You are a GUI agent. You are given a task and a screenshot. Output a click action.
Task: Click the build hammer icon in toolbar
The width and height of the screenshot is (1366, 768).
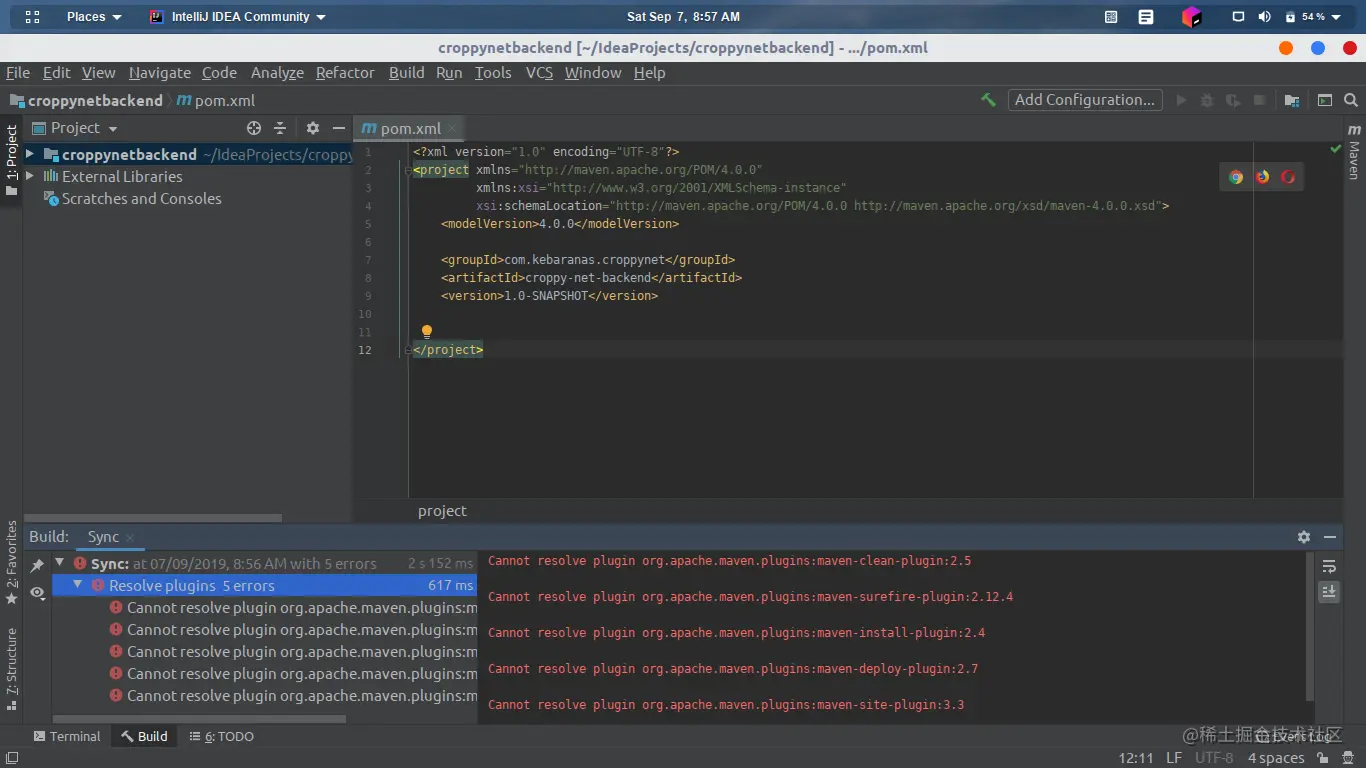(988, 100)
